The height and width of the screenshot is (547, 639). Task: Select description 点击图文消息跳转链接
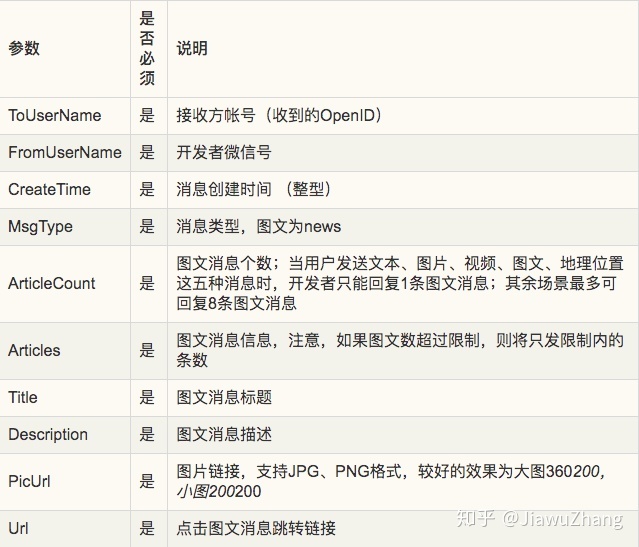[256, 529]
